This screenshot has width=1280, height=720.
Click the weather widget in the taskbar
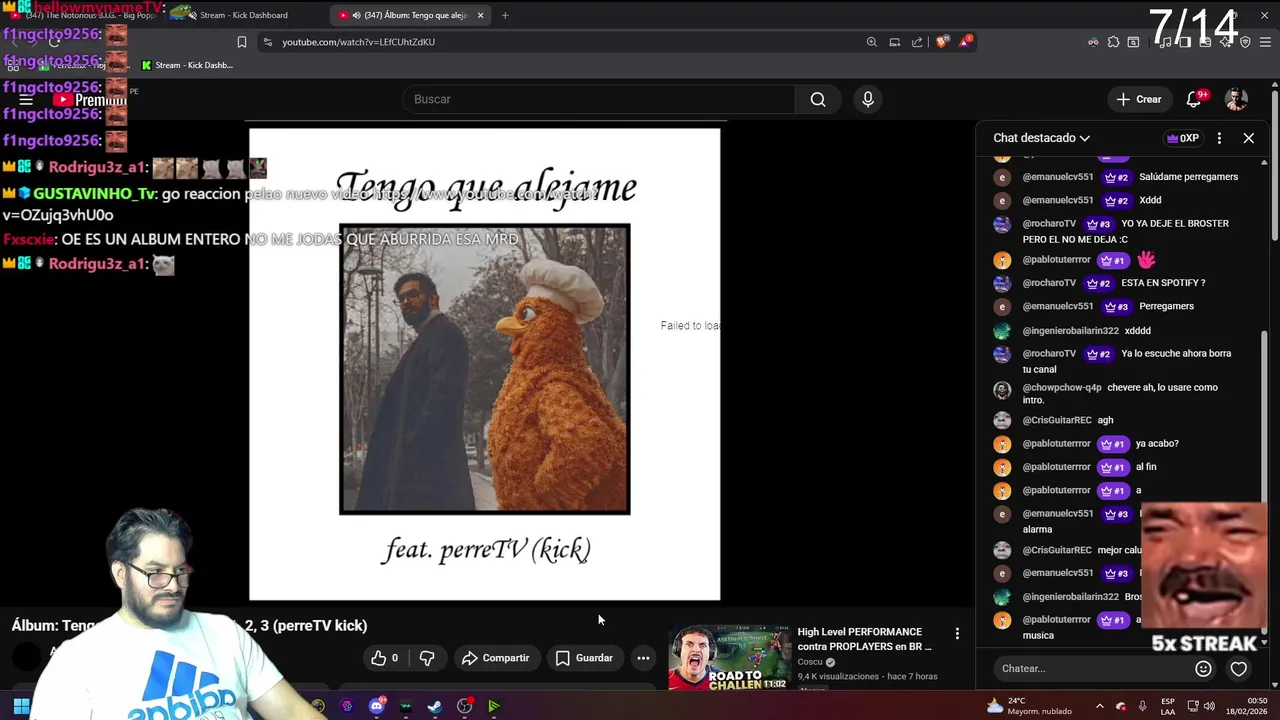click(x=1030, y=706)
